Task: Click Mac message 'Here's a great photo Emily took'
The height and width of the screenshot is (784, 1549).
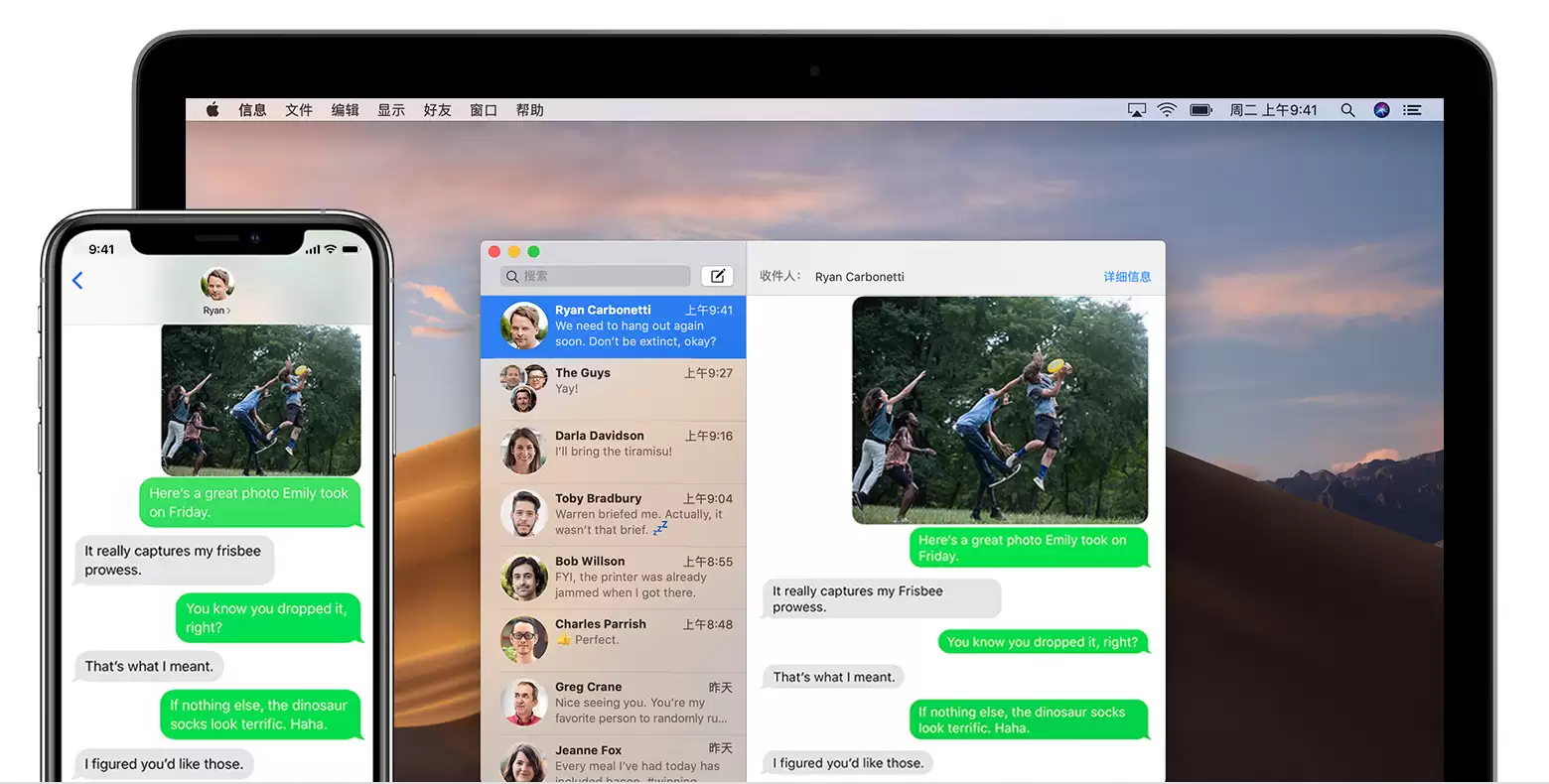Action: (1028, 548)
